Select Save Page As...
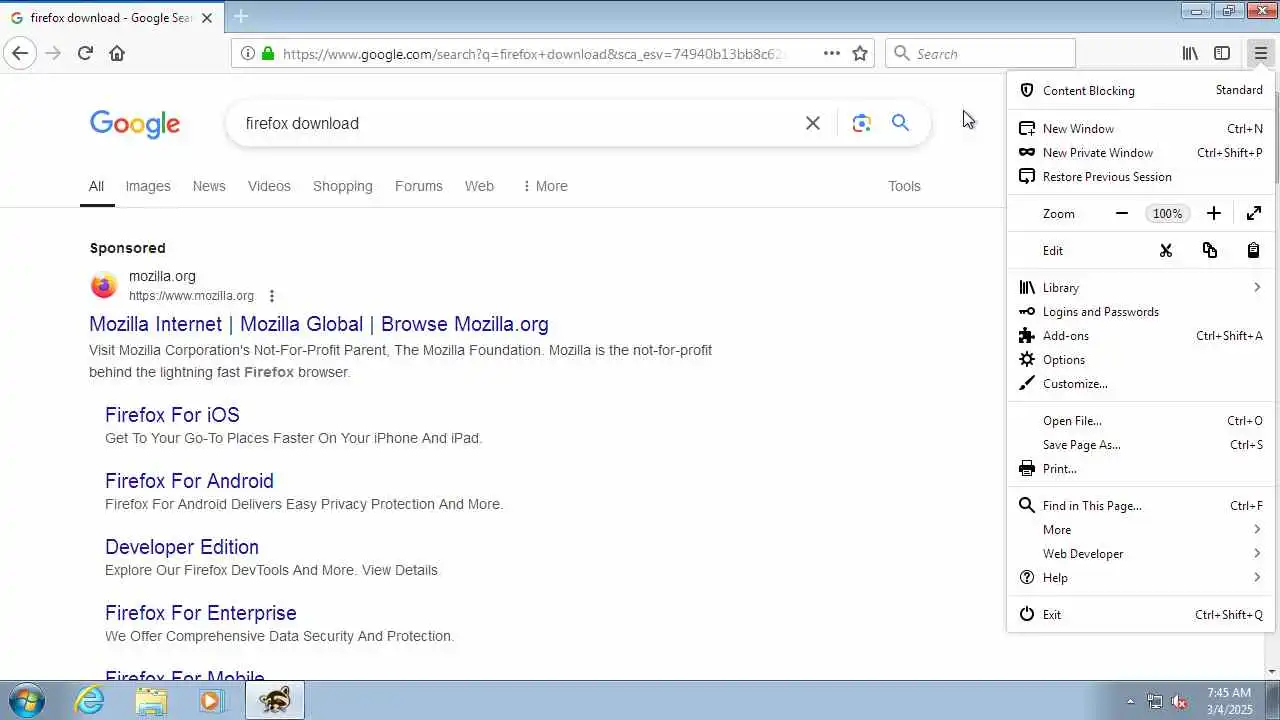 [1141, 444]
